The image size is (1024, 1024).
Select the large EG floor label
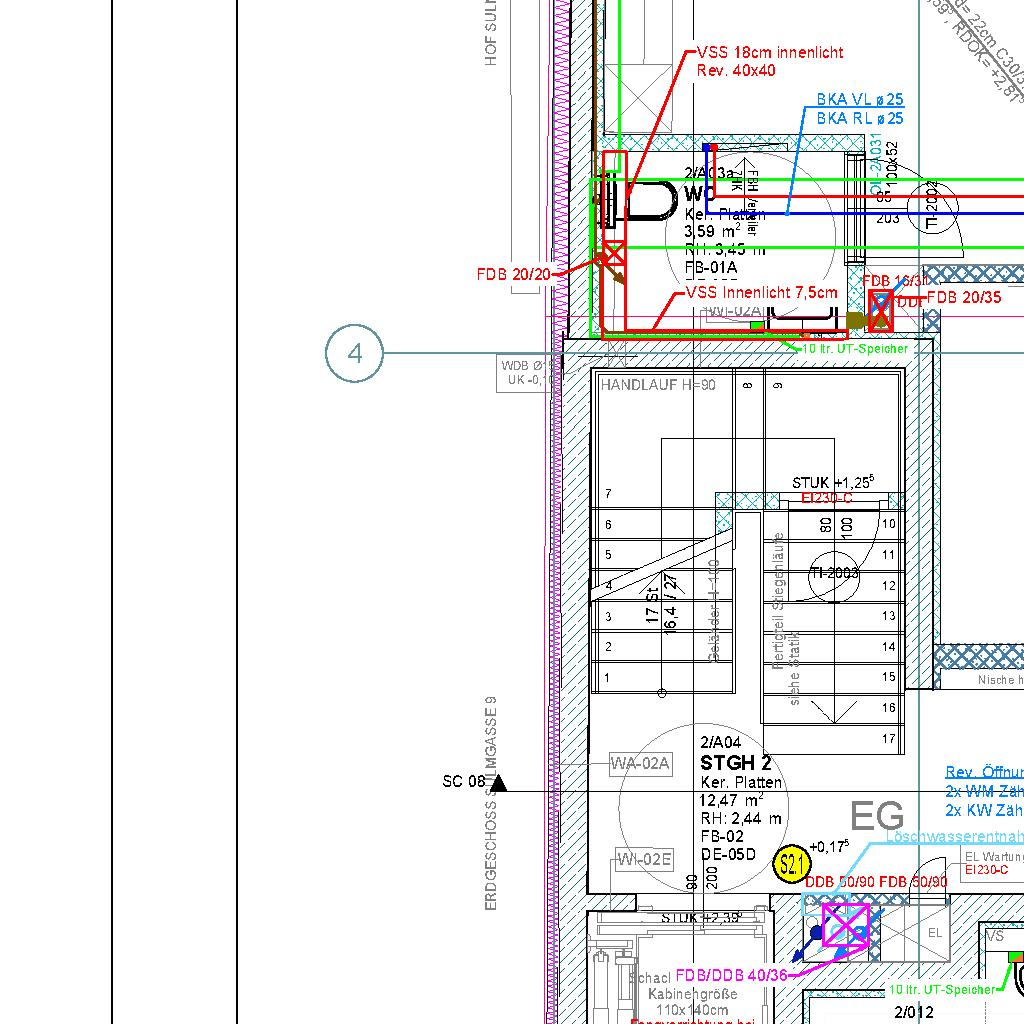click(876, 816)
